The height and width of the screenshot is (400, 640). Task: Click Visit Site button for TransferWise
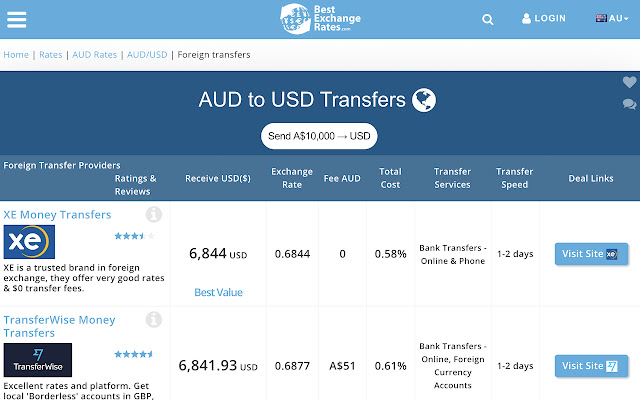point(591,366)
